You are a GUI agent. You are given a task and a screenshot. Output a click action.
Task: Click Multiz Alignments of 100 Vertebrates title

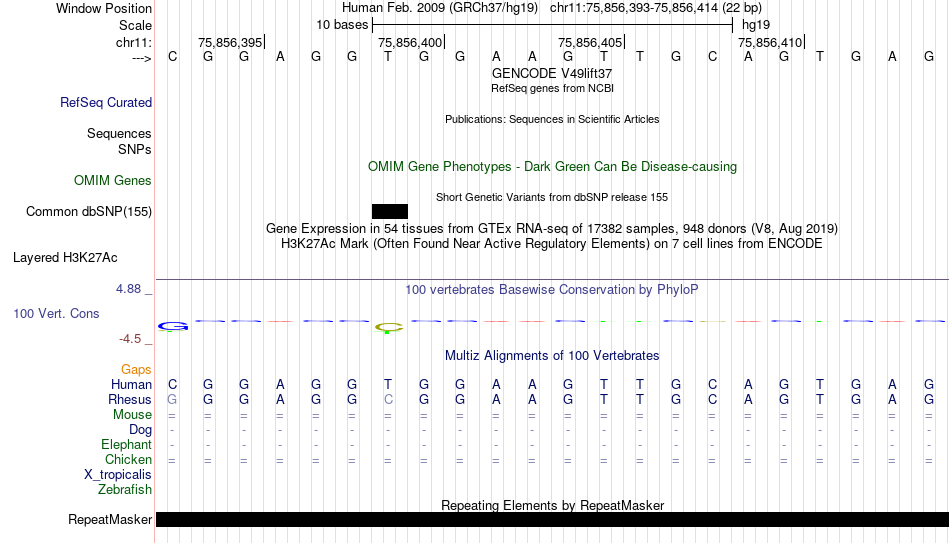[552, 356]
